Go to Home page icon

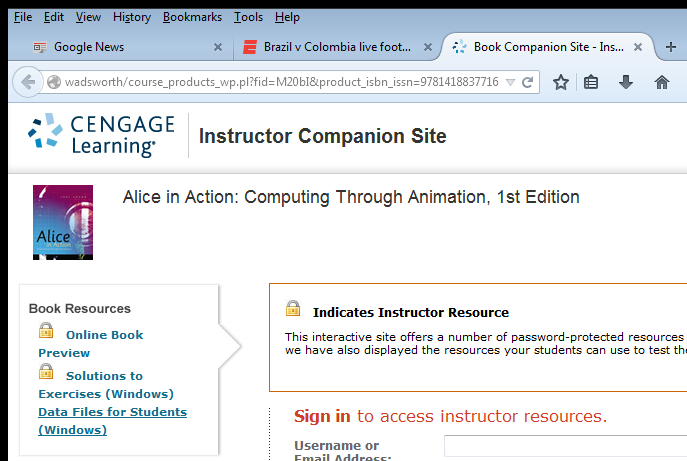point(661,82)
